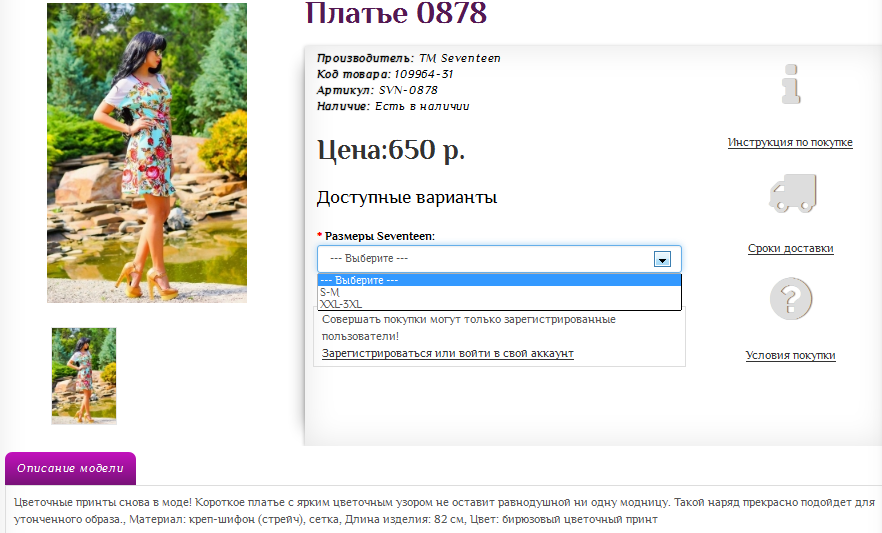Click the price Цена:650 р.
This screenshot has width=882, height=533.
391,150
